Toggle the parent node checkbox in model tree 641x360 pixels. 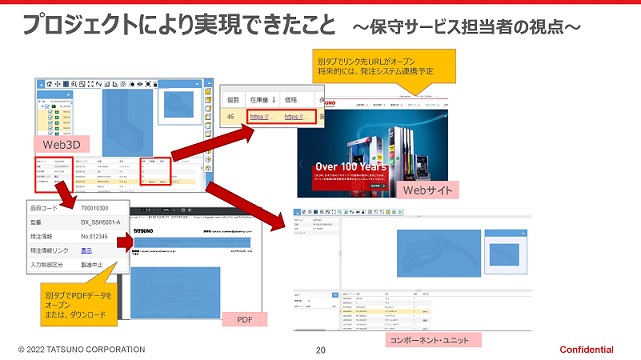point(47,106)
